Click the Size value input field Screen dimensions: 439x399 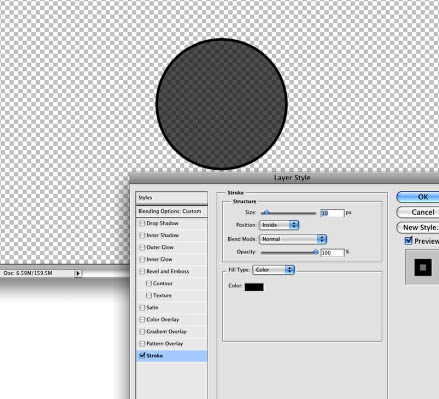(332, 213)
